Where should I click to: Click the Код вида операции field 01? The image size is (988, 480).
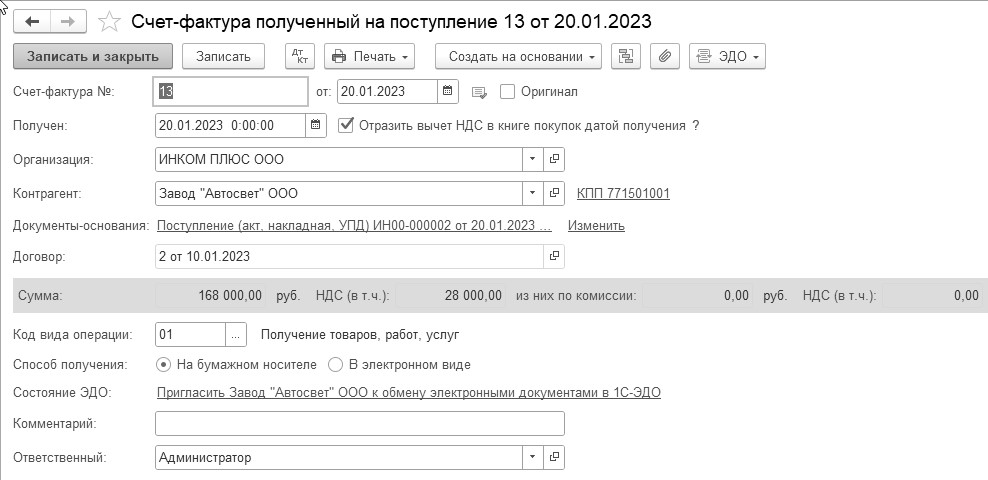coord(190,334)
